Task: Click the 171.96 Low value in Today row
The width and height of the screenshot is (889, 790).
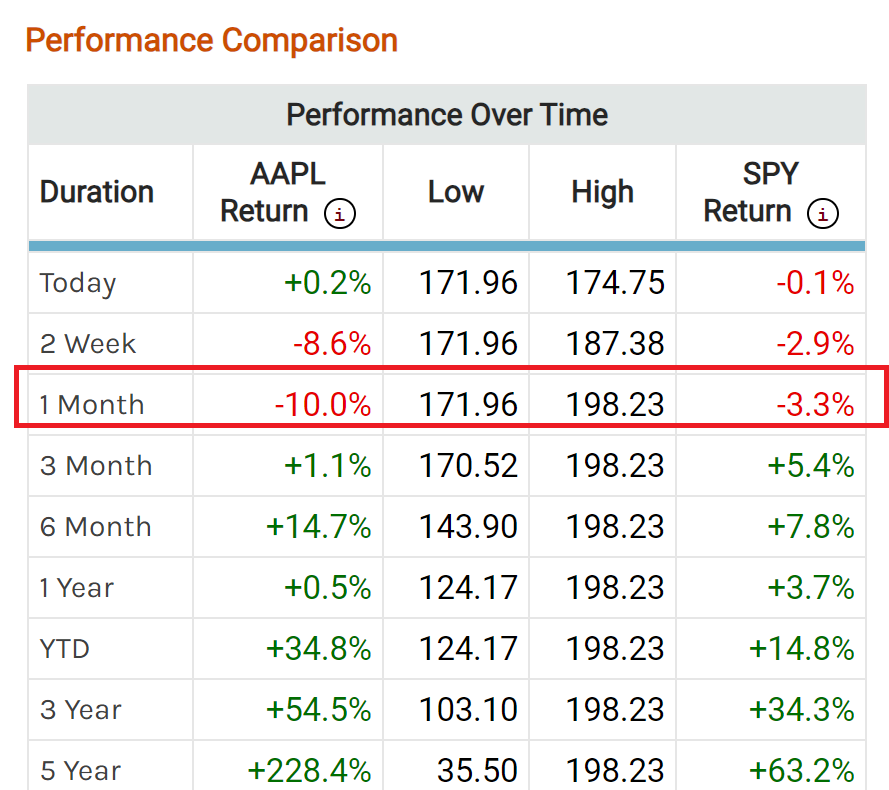Action: [x=468, y=282]
